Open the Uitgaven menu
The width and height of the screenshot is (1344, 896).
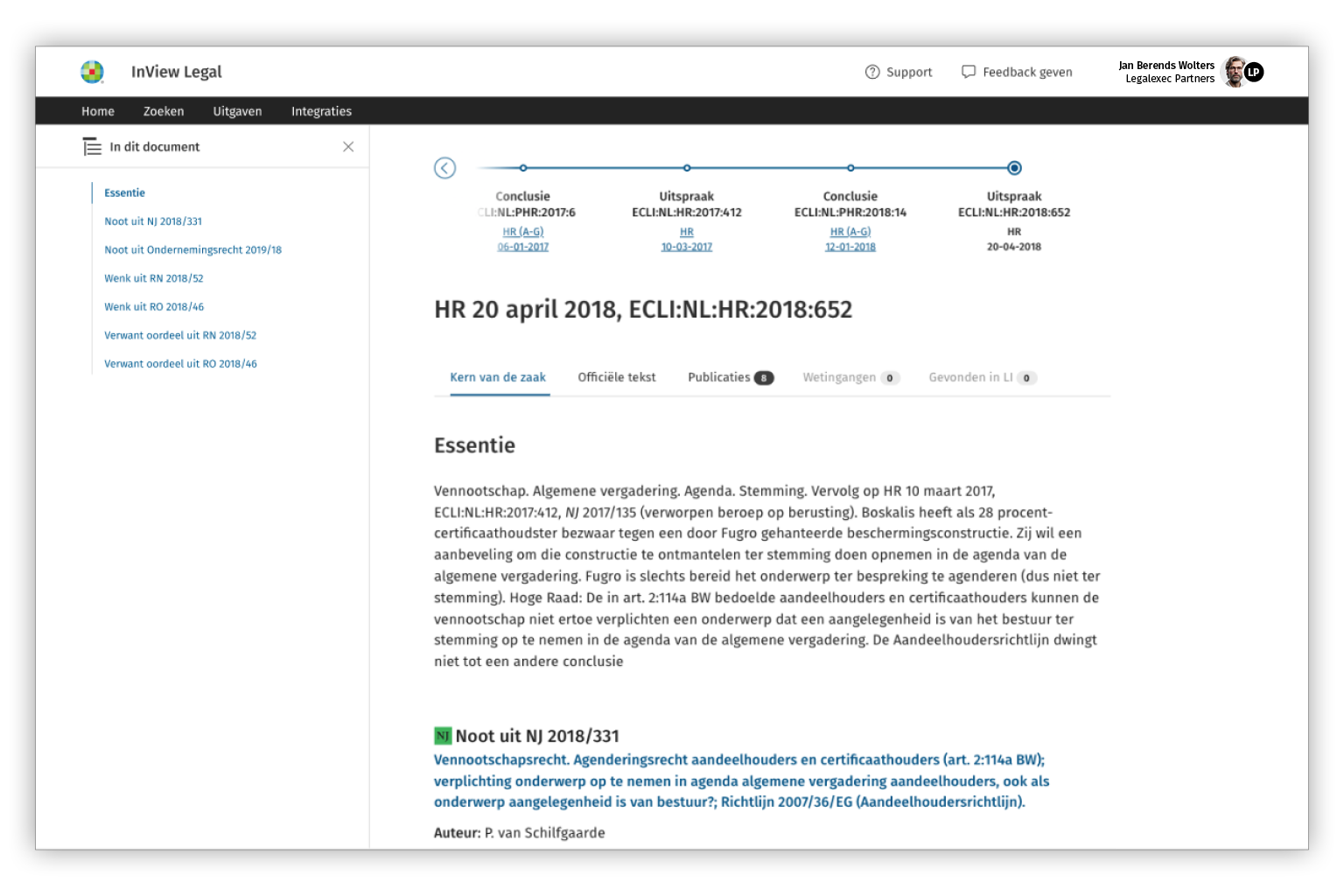click(237, 111)
